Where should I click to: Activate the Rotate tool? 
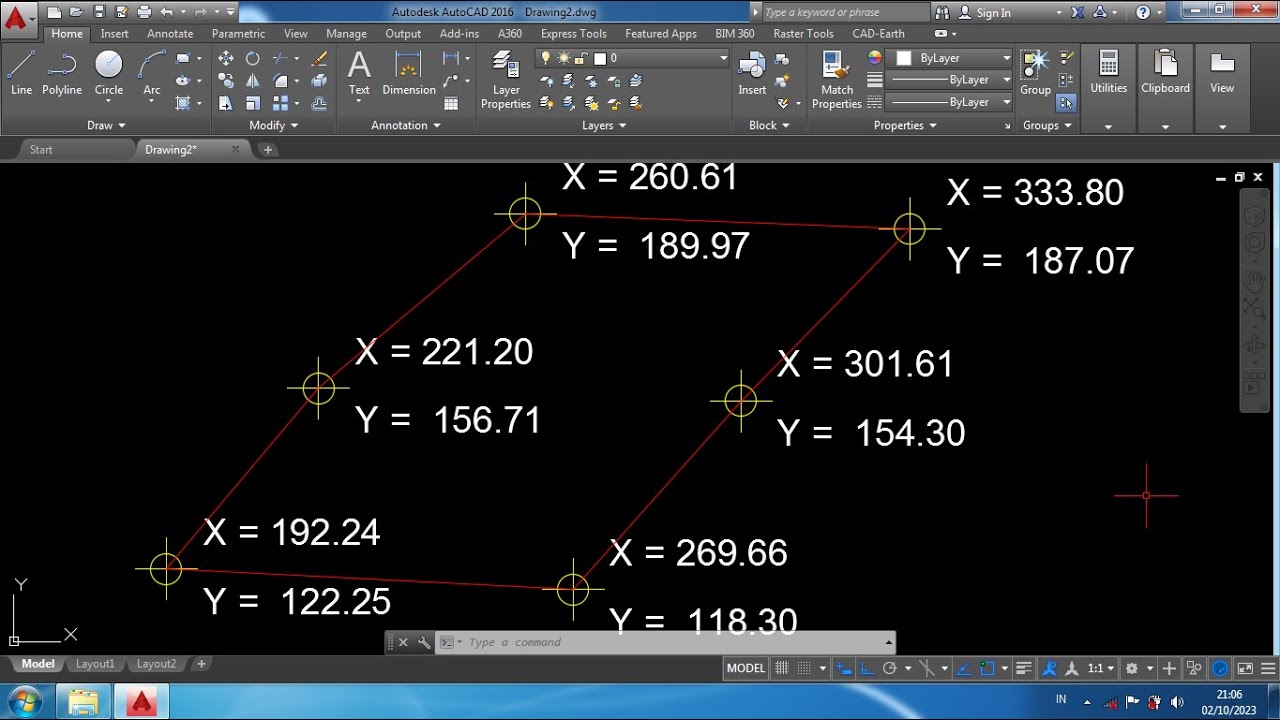pos(253,58)
